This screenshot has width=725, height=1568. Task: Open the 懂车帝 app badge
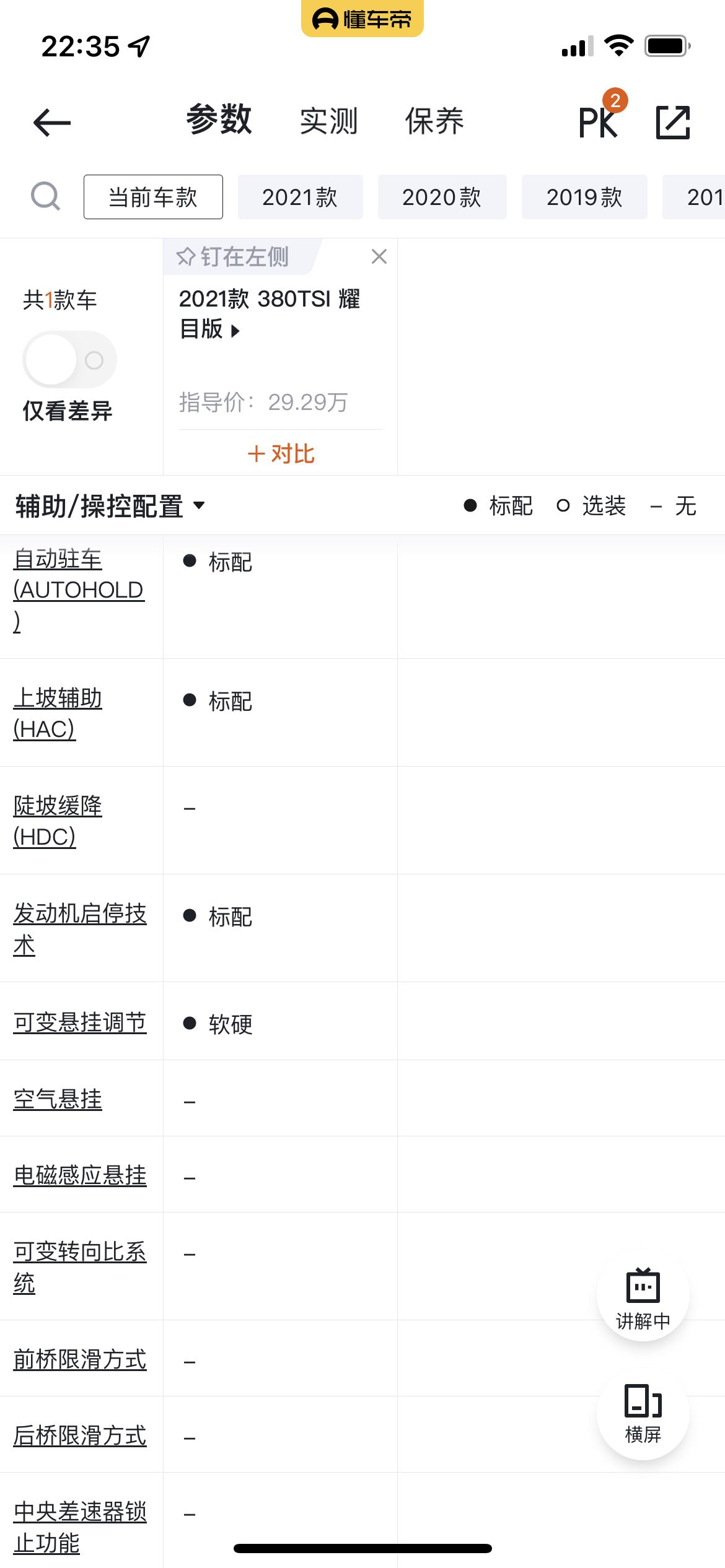(x=362, y=19)
